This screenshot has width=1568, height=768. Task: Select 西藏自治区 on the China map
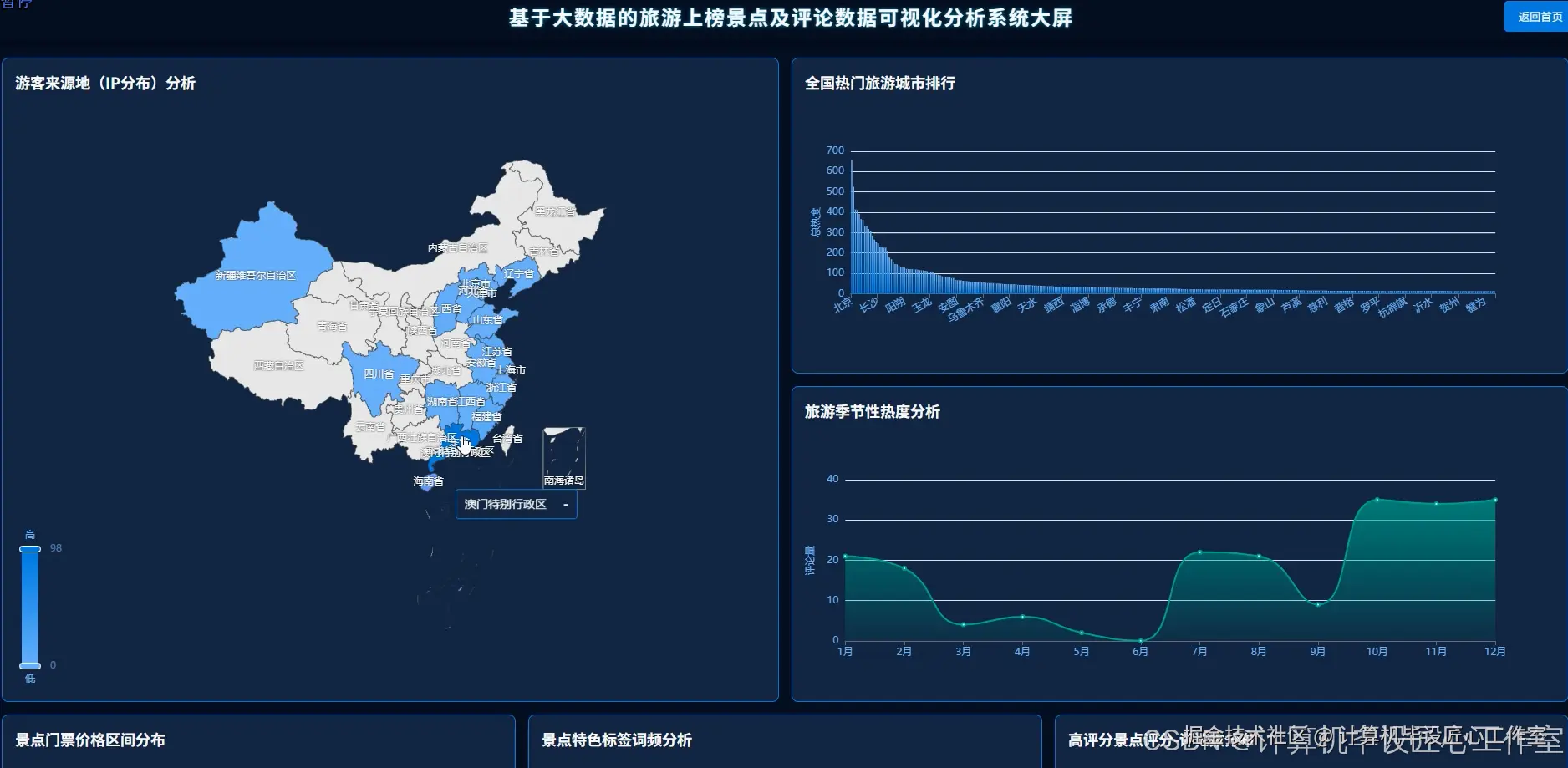click(x=279, y=366)
